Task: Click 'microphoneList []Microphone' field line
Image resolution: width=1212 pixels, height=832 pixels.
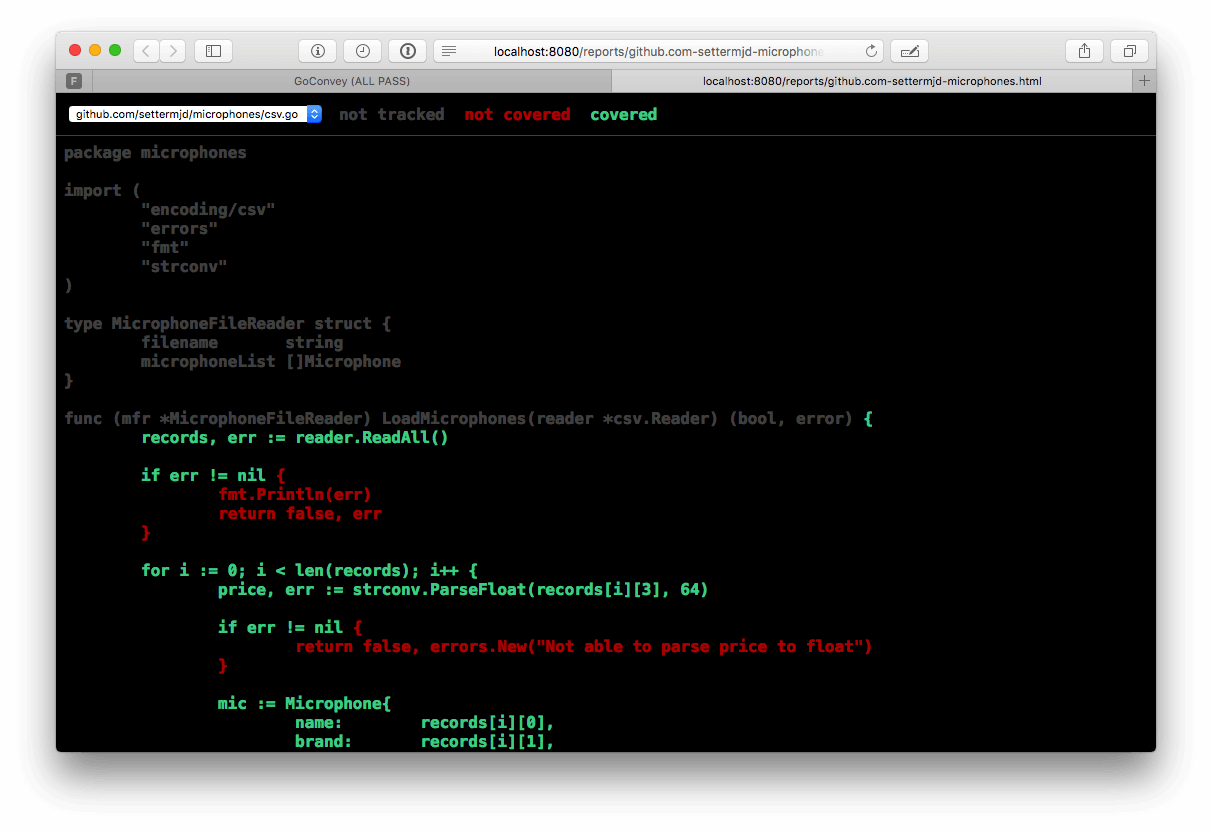Action: click(271, 362)
